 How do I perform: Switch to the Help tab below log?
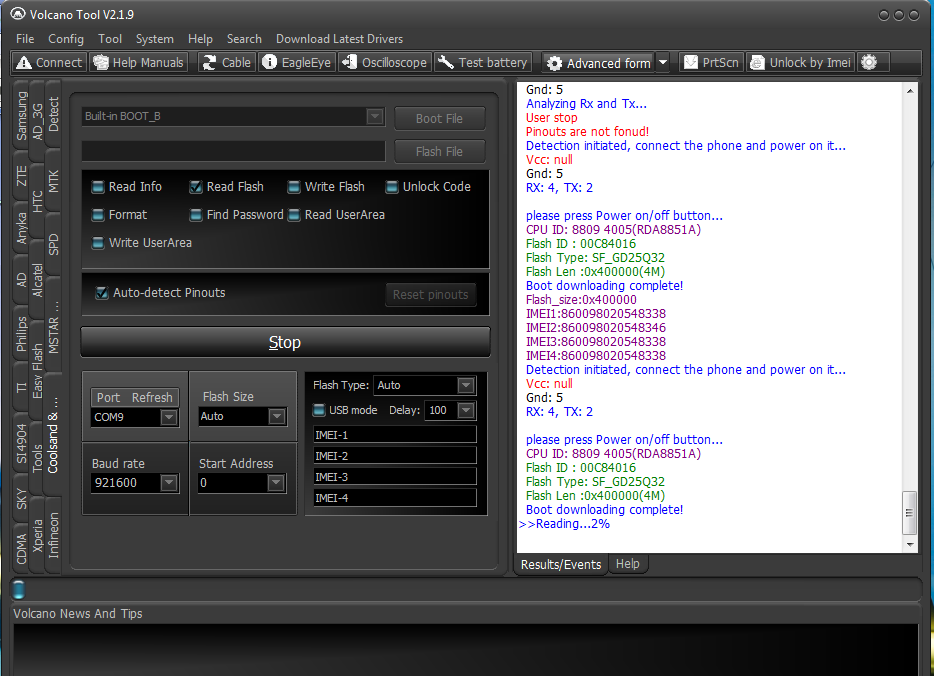pyautogui.click(x=627, y=564)
